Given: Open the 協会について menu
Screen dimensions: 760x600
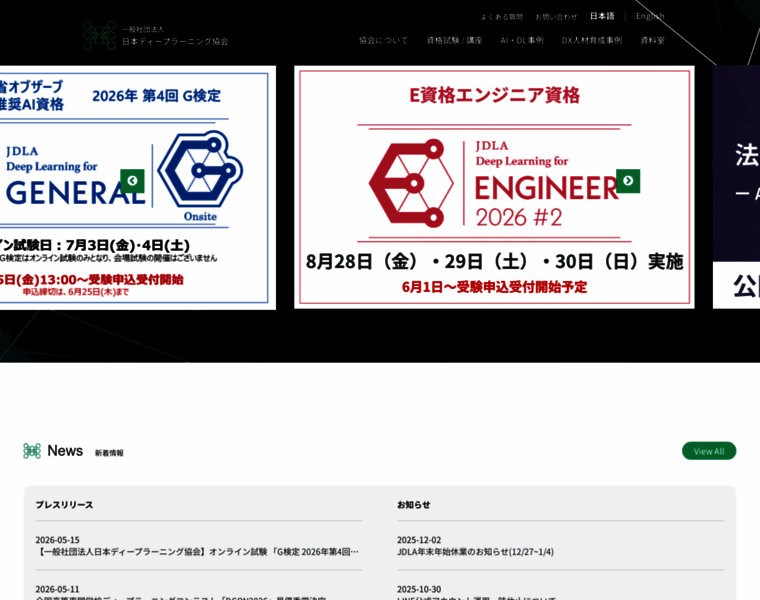Looking at the screenshot, I should pyautogui.click(x=383, y=40).
